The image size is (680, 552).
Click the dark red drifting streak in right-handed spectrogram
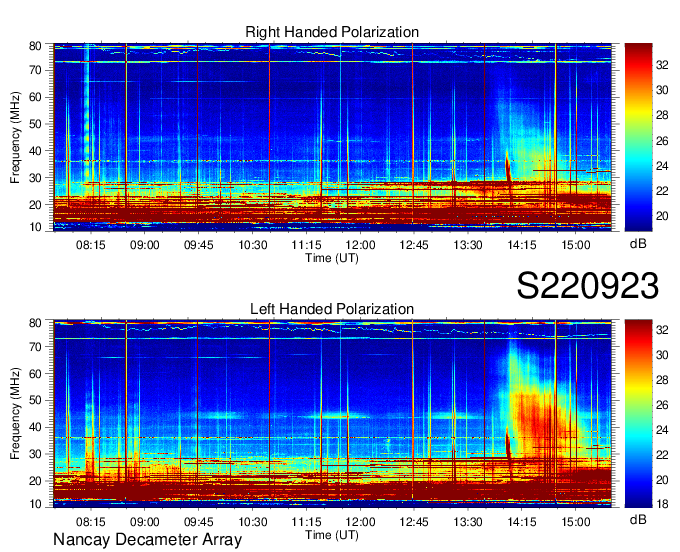508,167
